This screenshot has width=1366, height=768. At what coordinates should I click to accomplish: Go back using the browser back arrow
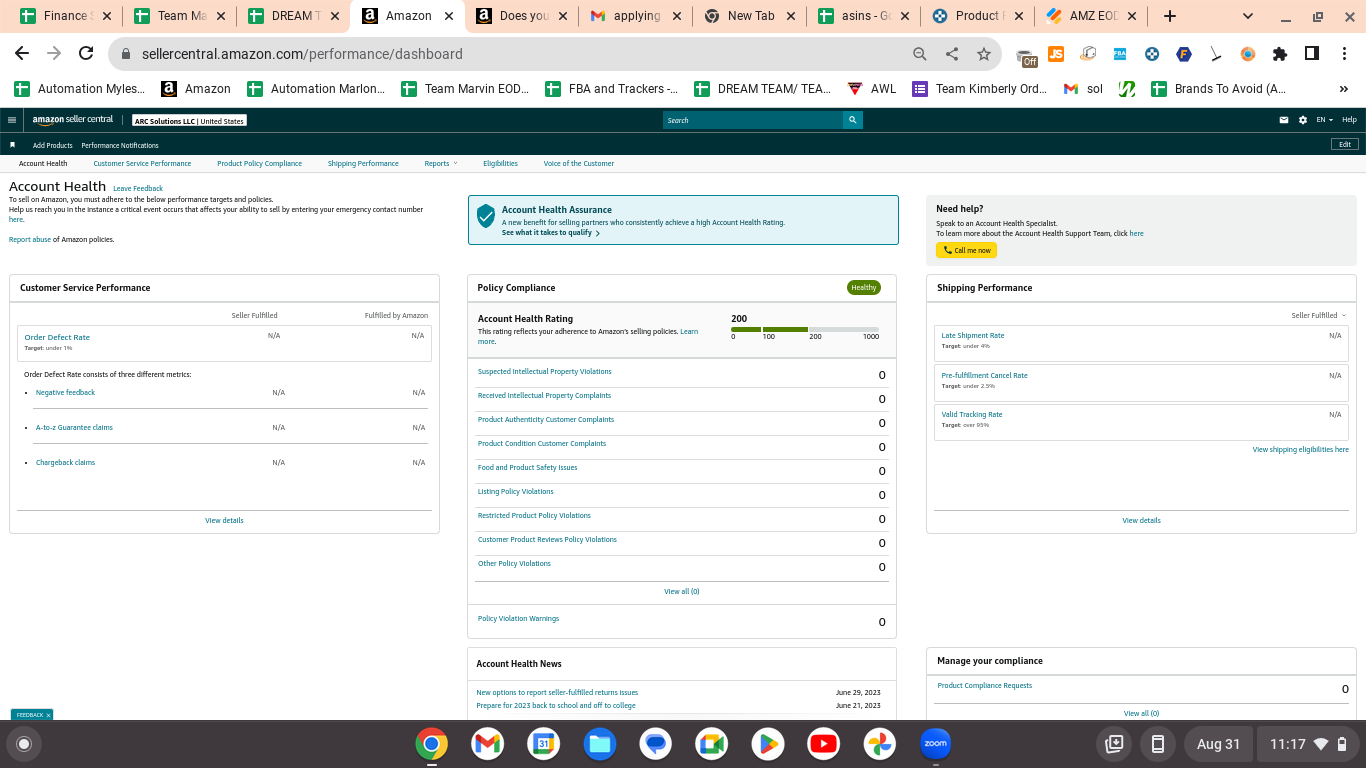coord(22,54)
